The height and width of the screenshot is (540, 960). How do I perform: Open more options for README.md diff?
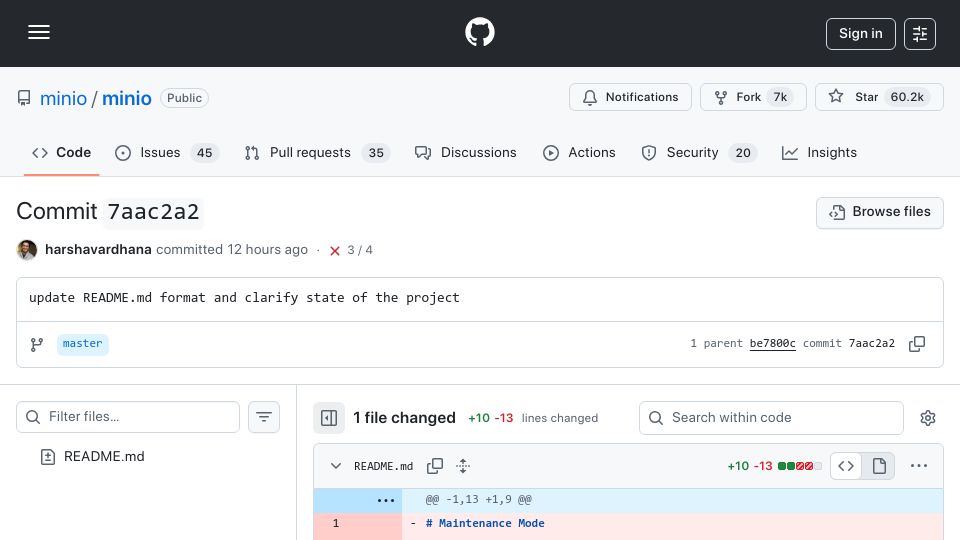918,466
